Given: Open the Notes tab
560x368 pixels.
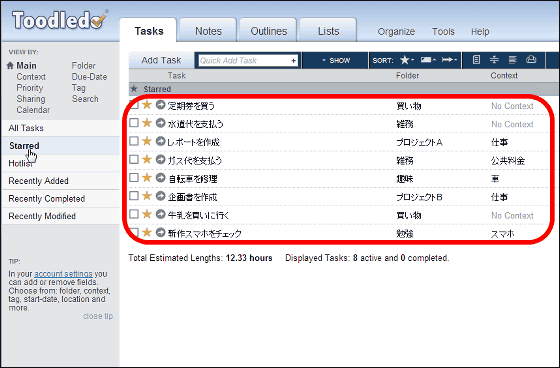Looking at the screenshot, I should tap(208, 31).
